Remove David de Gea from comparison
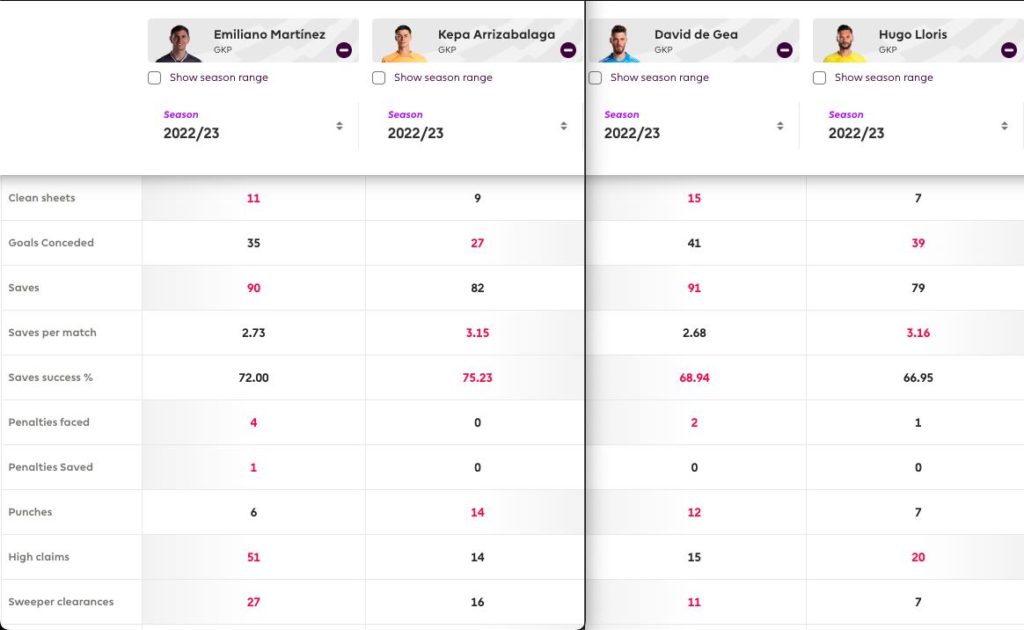The image size is (1024, 630). (x=784, y=50)
